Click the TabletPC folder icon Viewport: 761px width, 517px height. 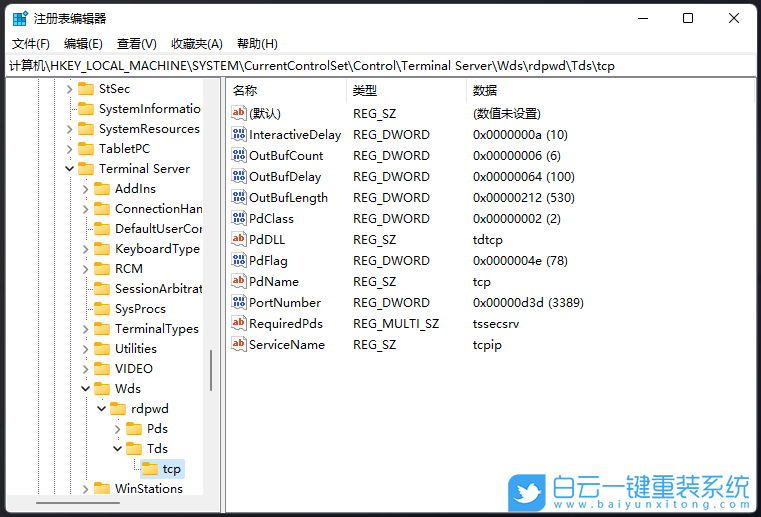86,149
